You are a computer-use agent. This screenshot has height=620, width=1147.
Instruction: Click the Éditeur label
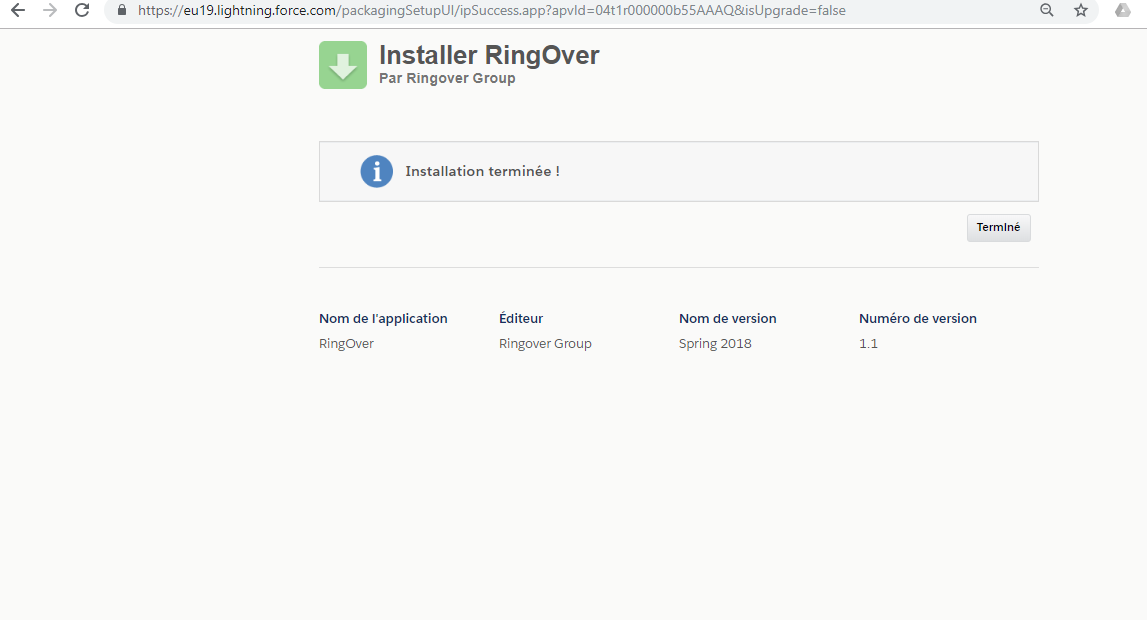pyautogui.click(x=521, y=318)
